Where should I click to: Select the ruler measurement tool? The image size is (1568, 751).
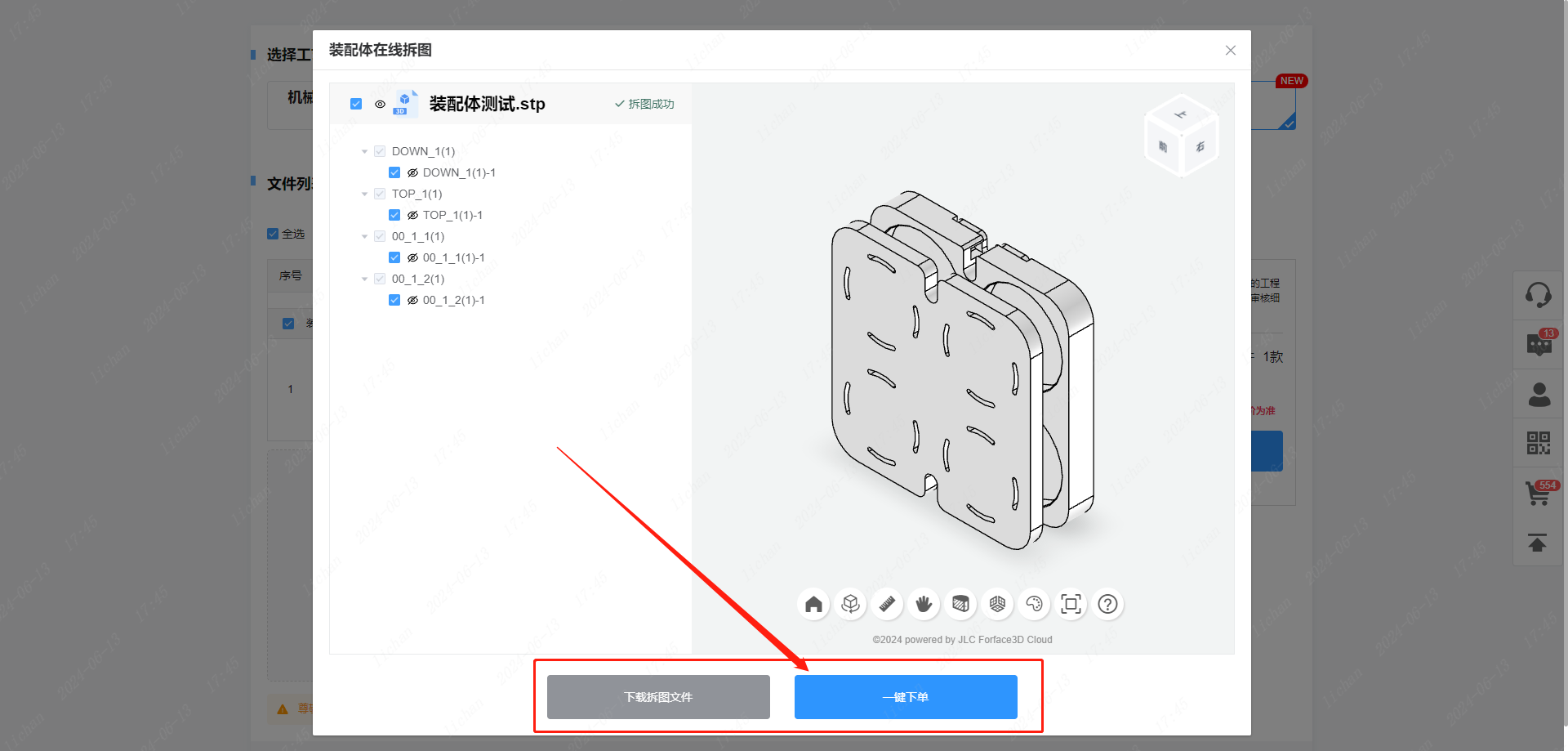coord(887,604)
